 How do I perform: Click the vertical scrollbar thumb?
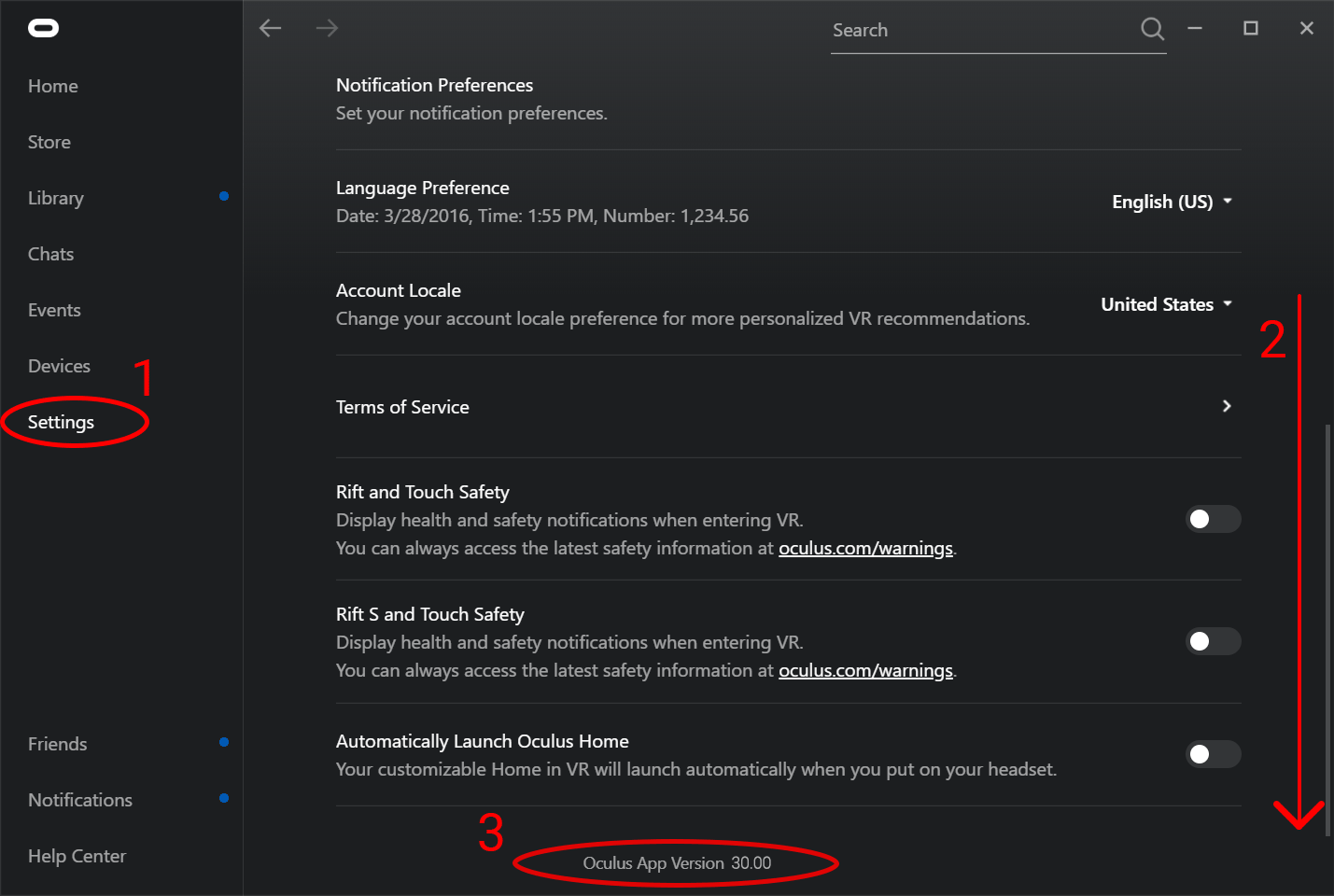[1327, 630]
